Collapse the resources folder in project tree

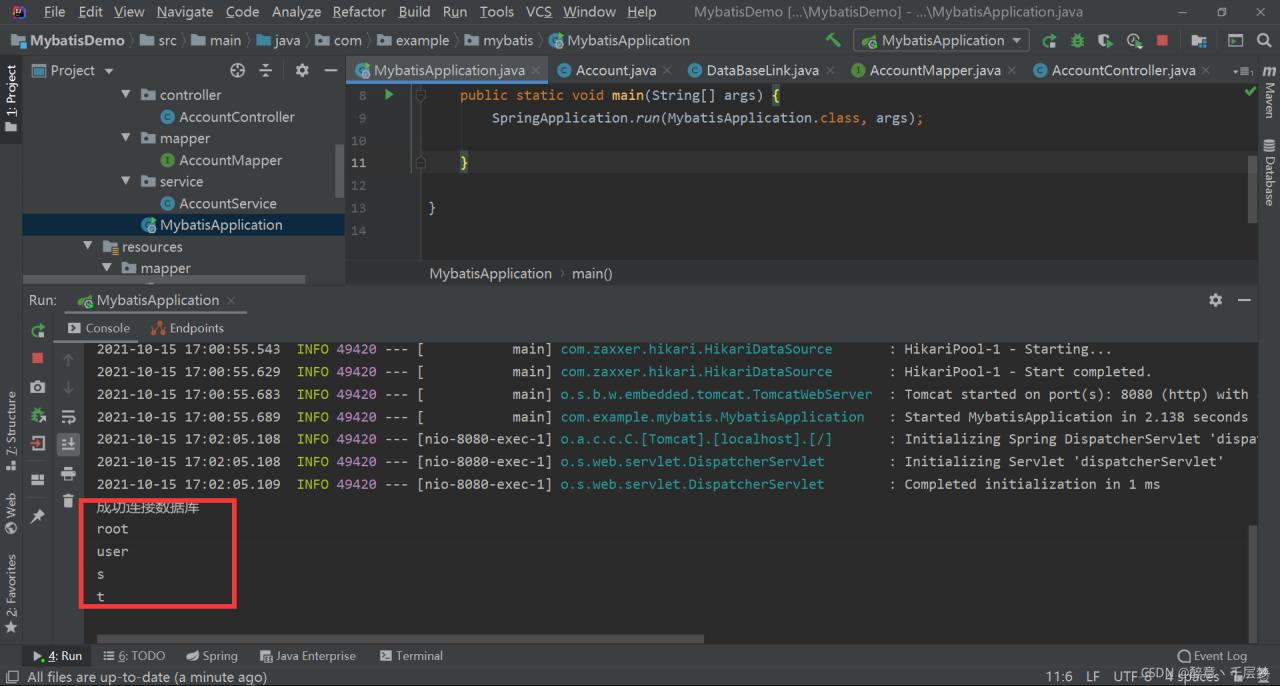click(88, 247)
